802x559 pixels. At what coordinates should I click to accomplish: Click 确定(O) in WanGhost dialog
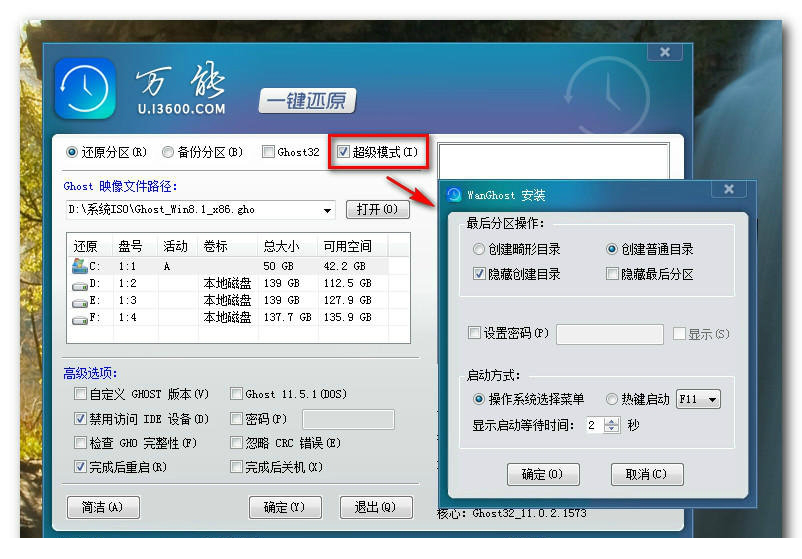[x=543, y=474]
